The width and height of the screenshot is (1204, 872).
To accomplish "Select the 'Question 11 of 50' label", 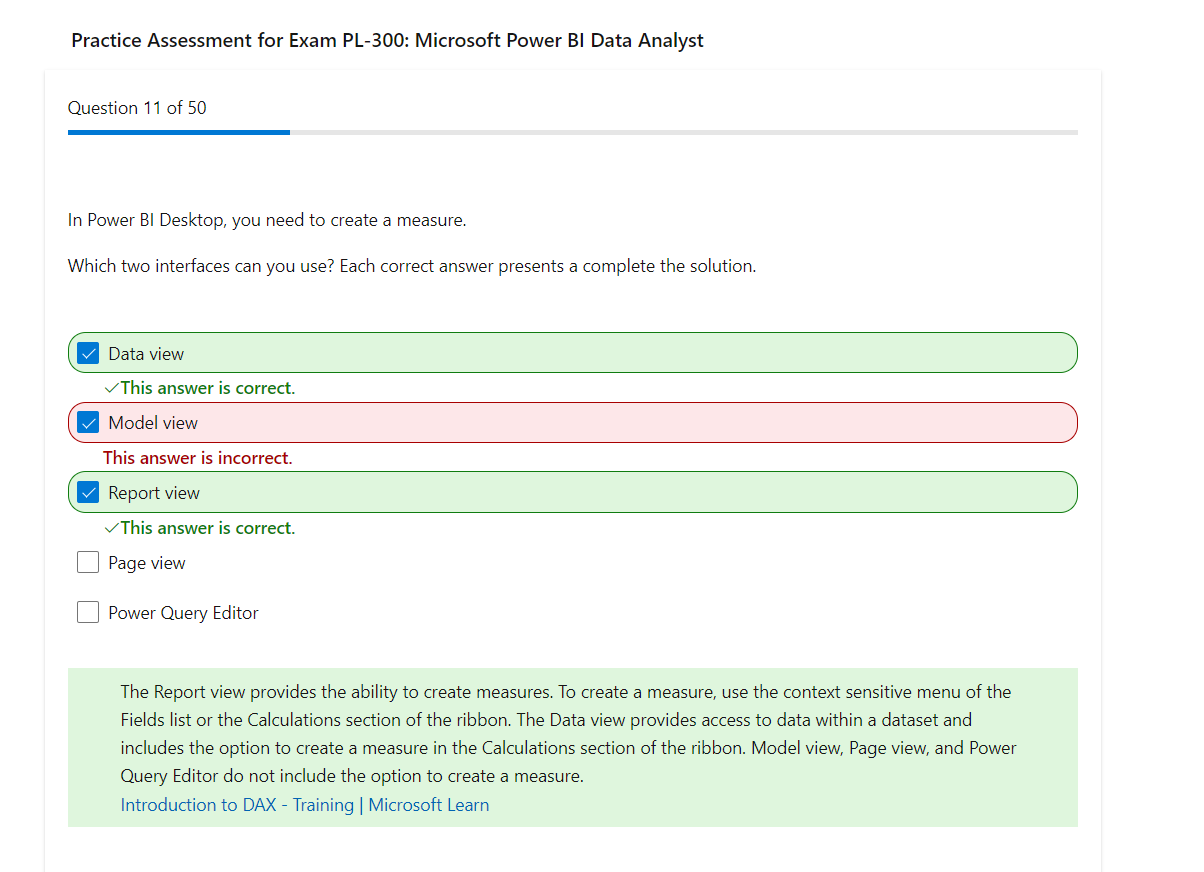I will point(137,108).
